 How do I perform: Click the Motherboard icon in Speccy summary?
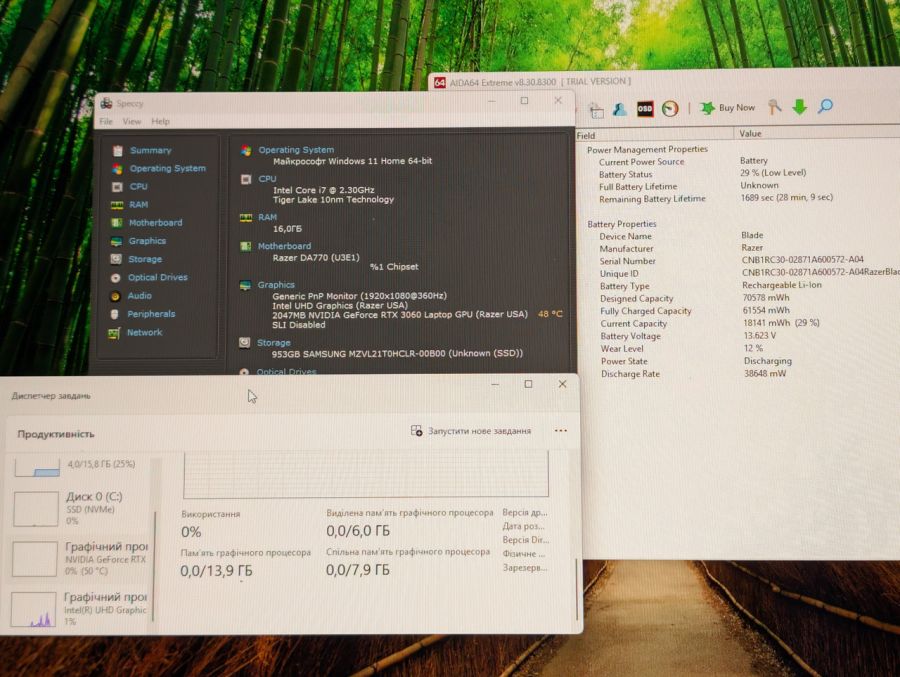click(x=246, y=246)
